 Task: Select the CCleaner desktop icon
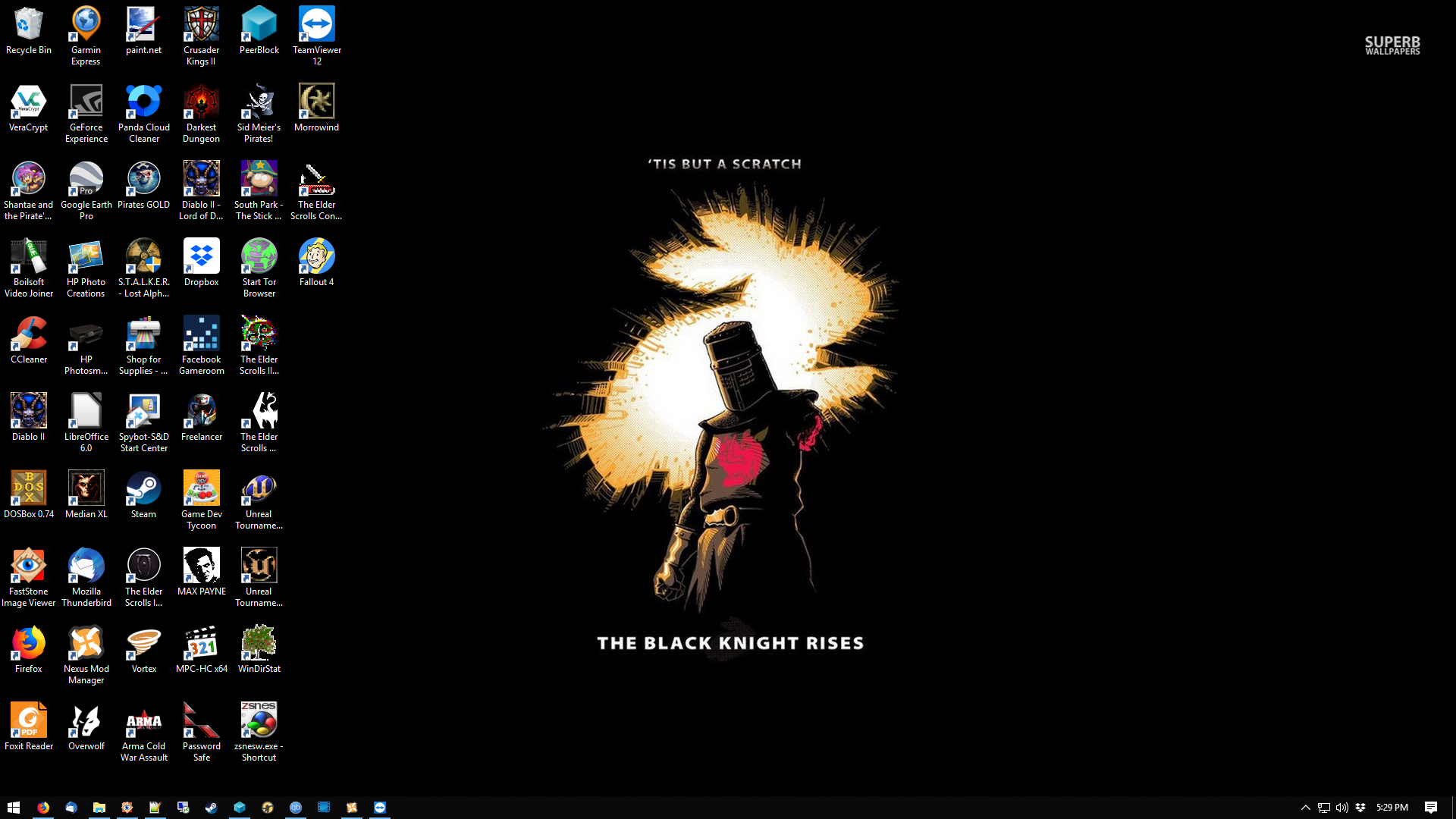click(29, 341)
